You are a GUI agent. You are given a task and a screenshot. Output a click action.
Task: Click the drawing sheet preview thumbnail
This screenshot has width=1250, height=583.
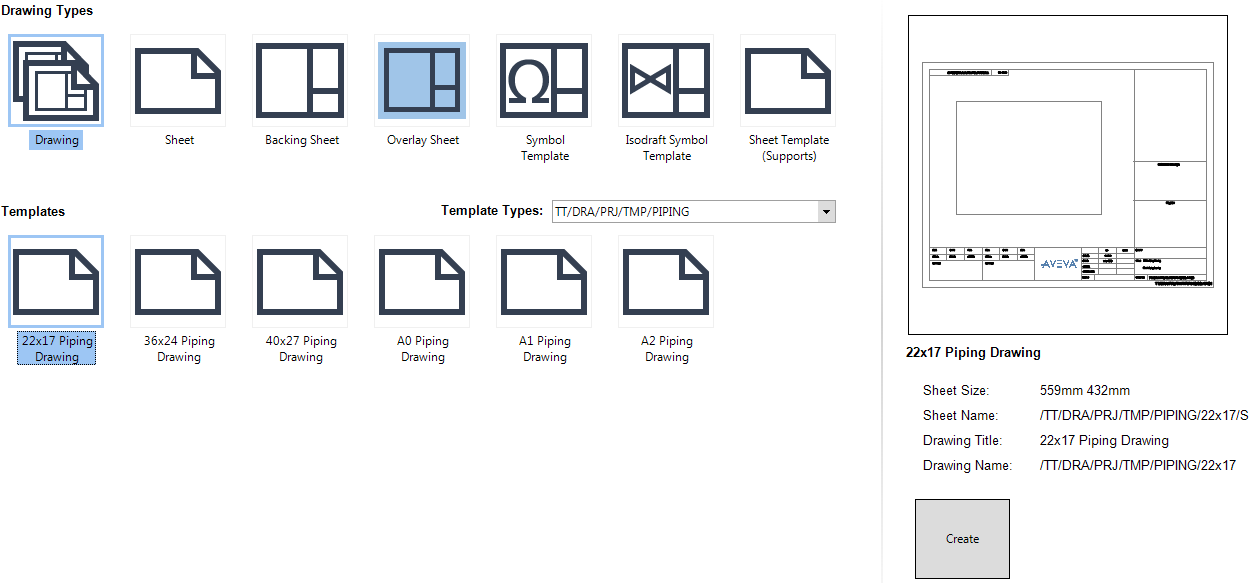tap(1067, 172)
